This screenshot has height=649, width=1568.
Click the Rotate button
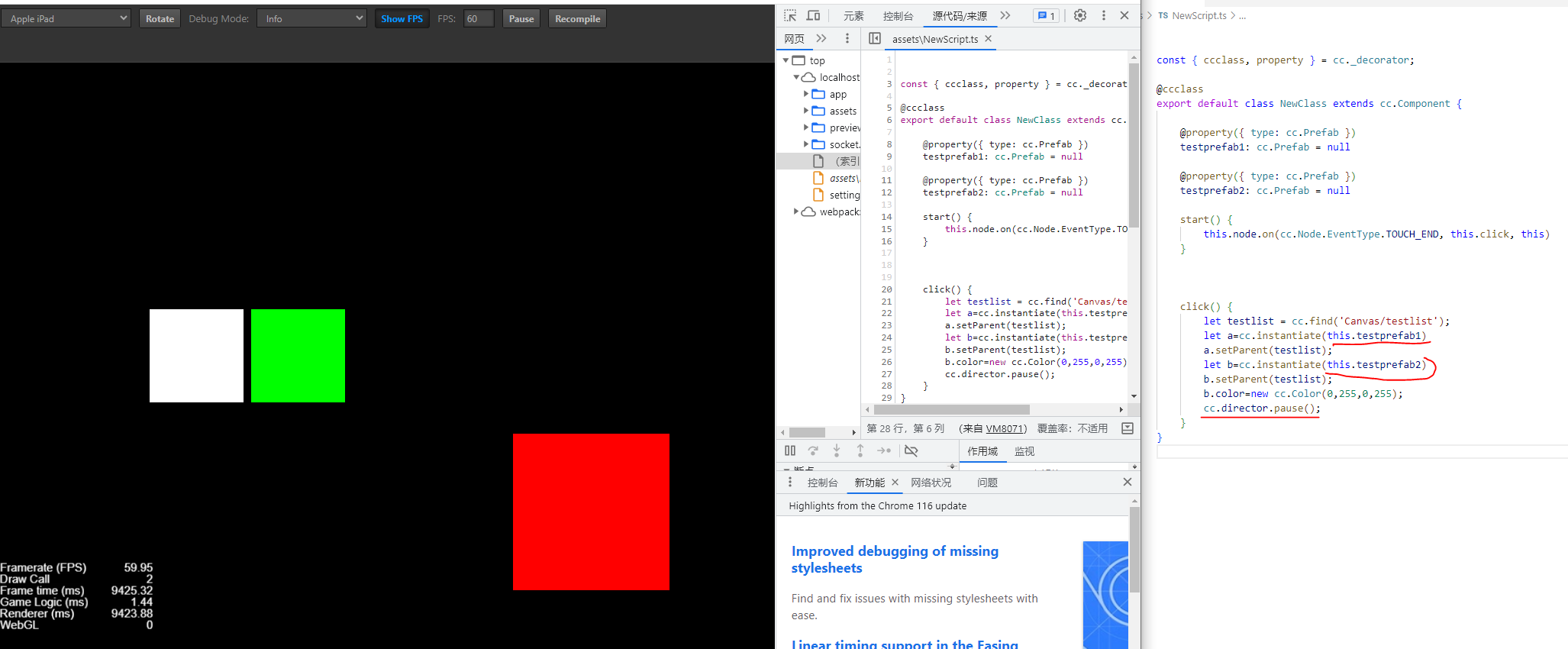[160, 18]
